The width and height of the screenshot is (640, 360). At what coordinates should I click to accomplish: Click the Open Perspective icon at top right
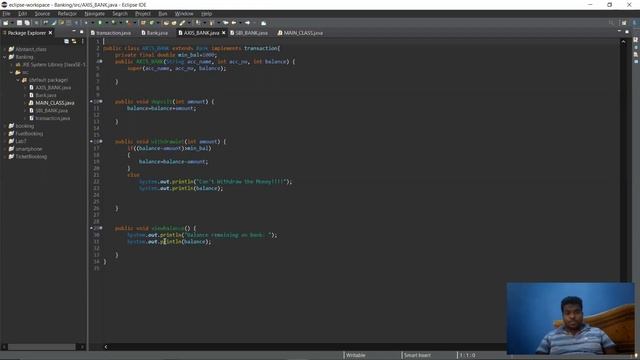pos(624,23)
